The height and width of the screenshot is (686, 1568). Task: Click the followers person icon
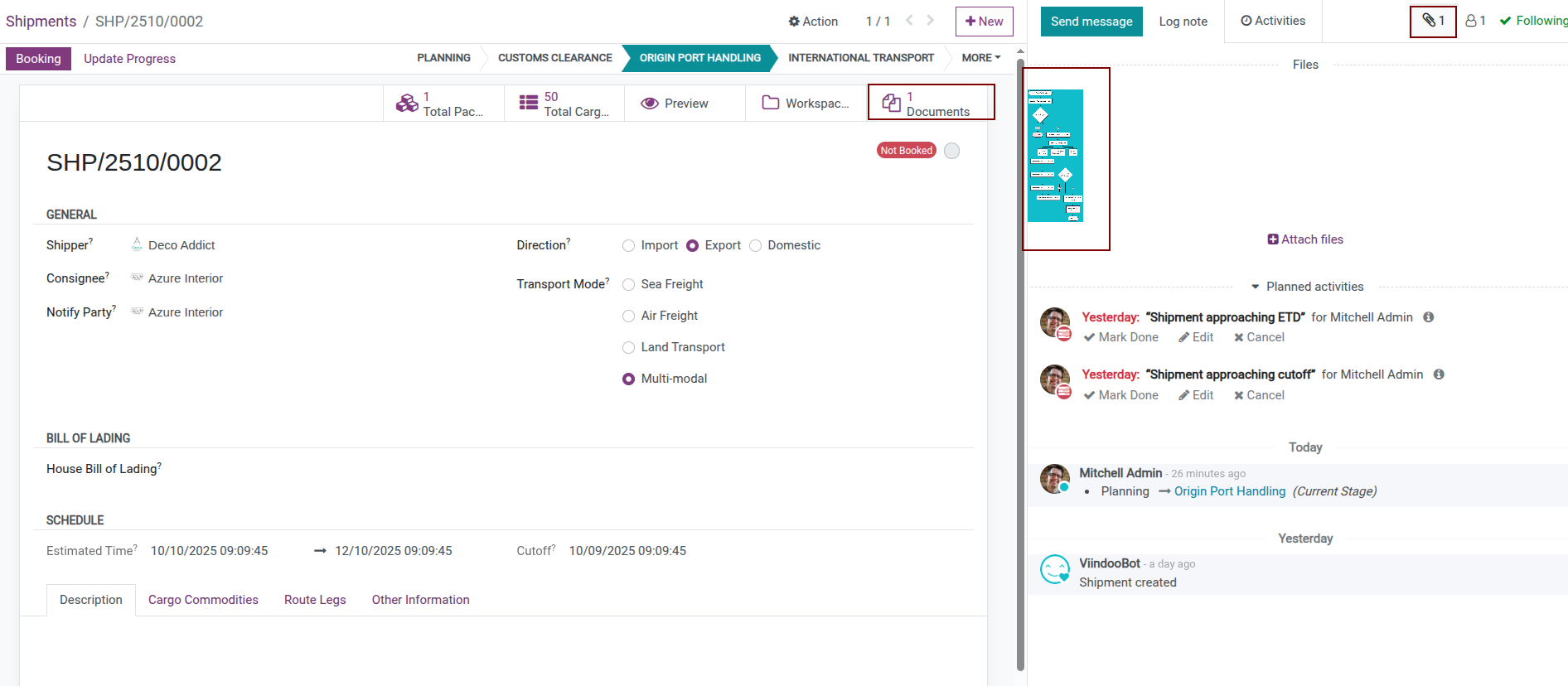click(x=1471, y=21)
